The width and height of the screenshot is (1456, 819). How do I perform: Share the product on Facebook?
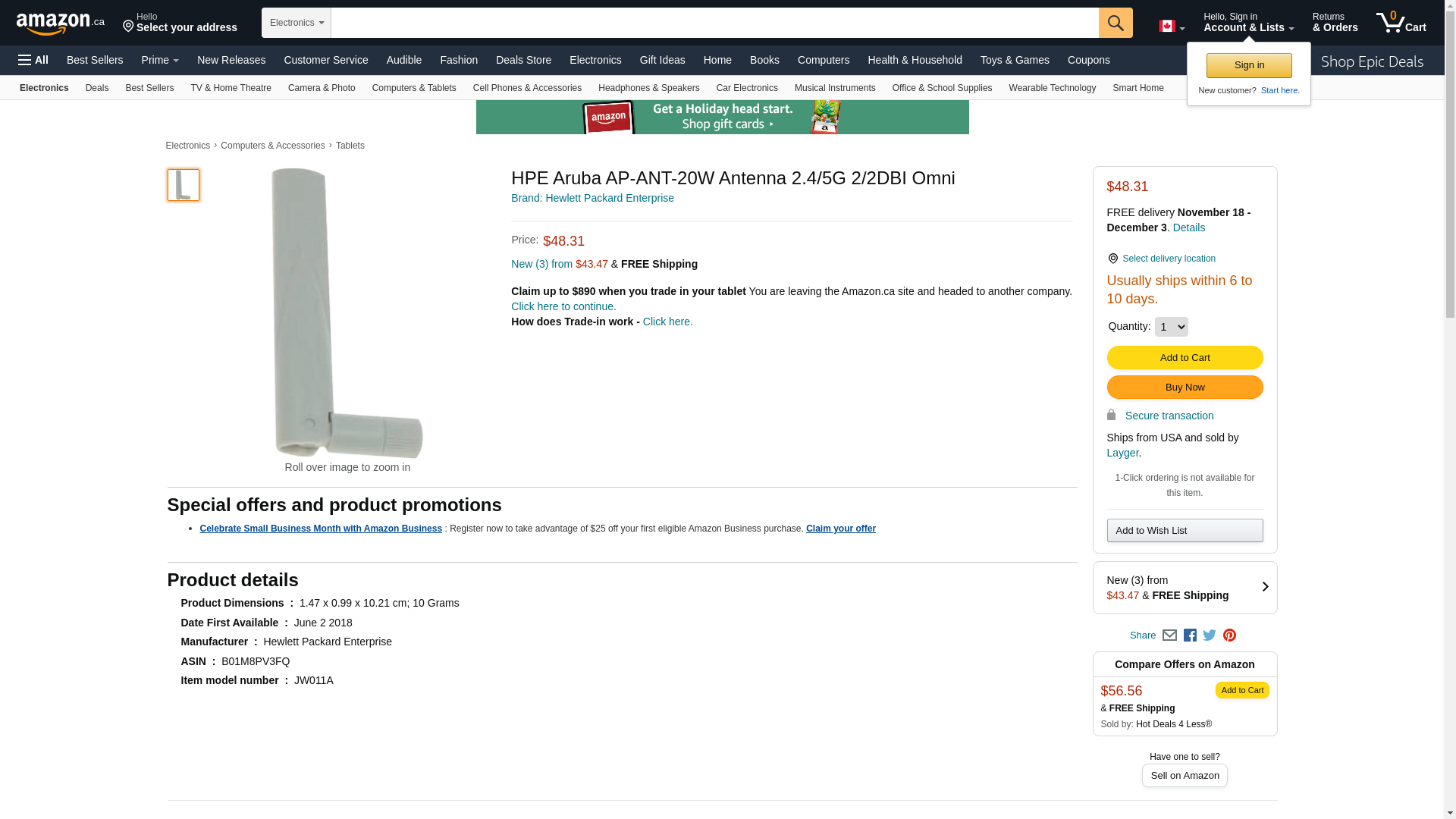(1190, 635)
